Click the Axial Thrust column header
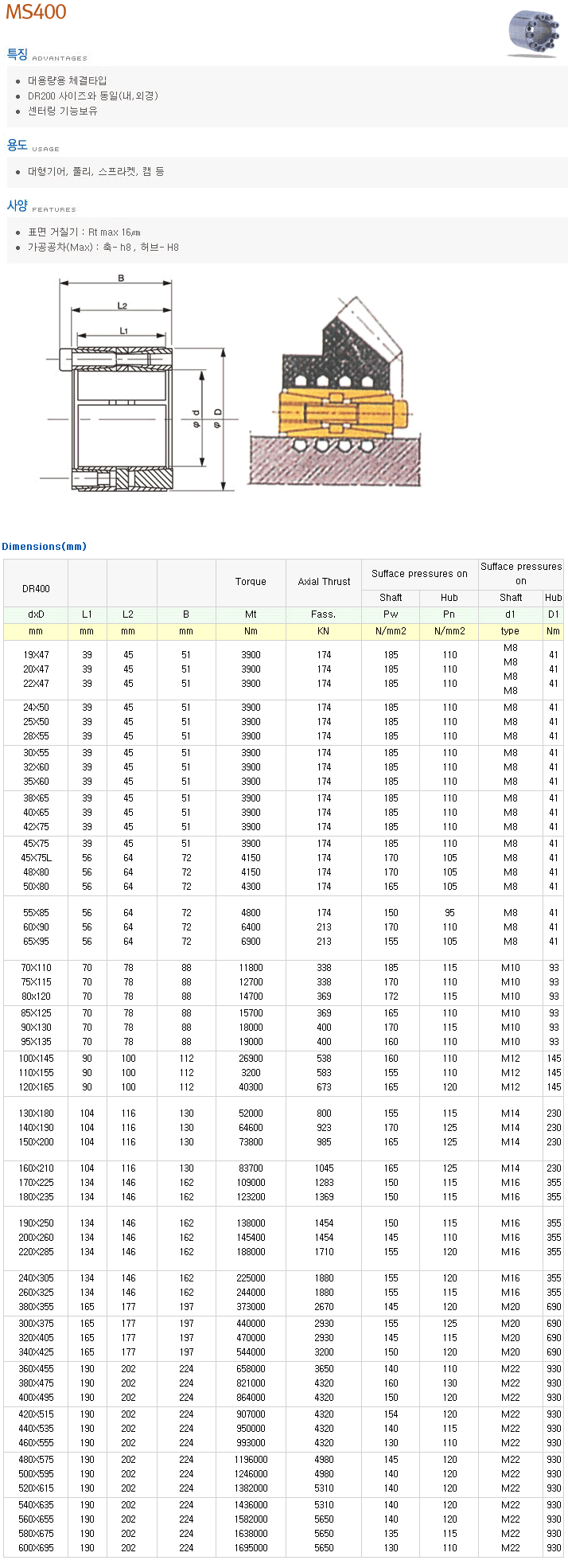The image size is (568, 1568). pyautogui.click(x=324, y=582)
